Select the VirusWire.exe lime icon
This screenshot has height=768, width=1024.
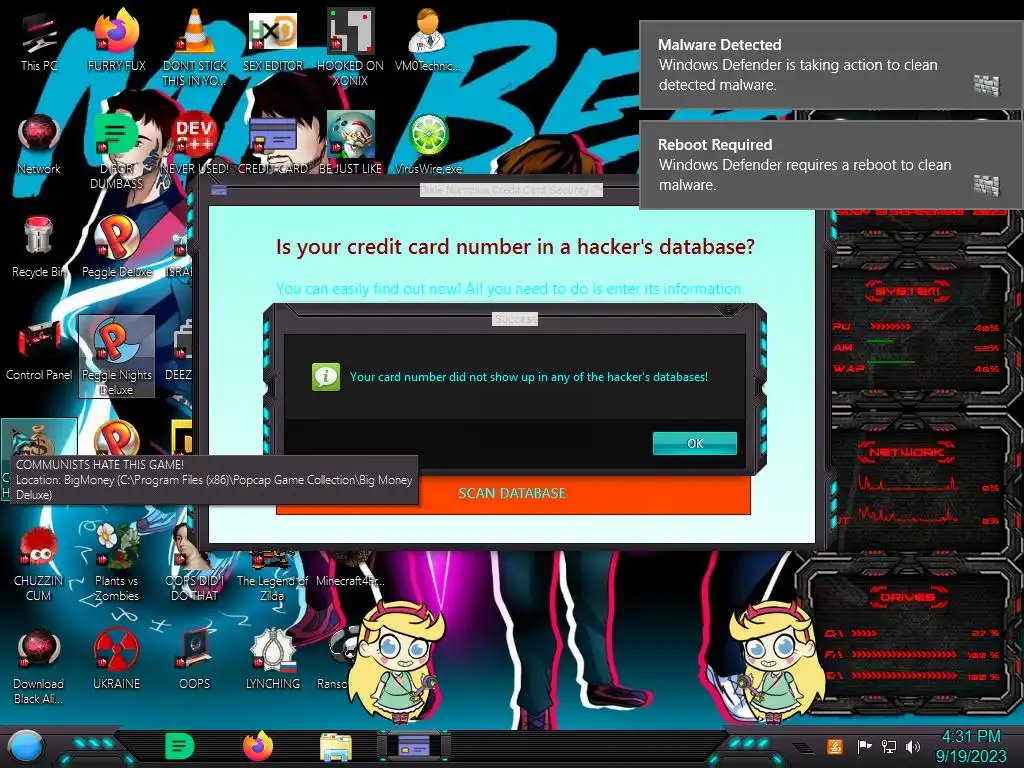tap(428, 145)
